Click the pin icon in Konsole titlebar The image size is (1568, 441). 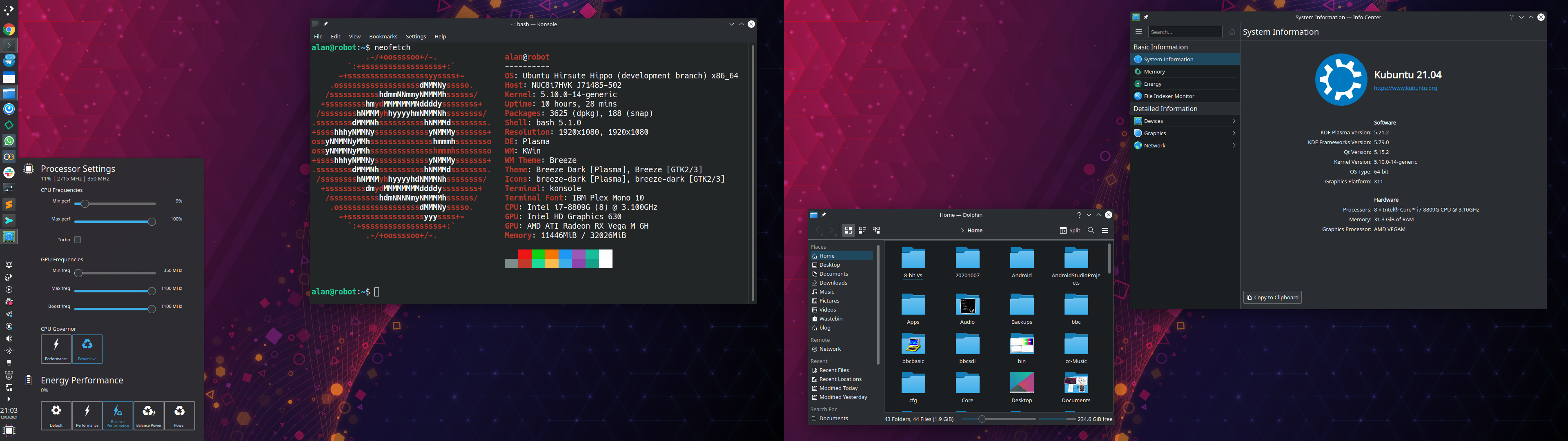coord(326,24)
